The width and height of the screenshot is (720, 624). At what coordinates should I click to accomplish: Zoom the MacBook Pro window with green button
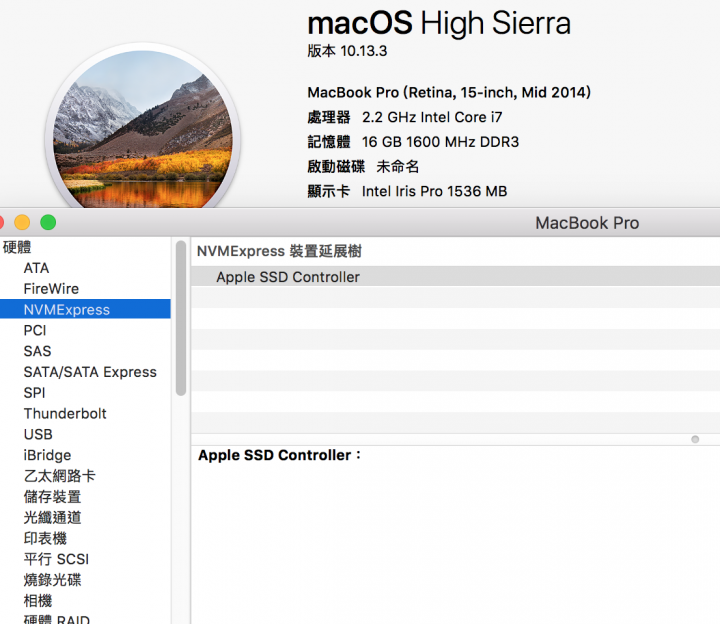pos(48,222)
